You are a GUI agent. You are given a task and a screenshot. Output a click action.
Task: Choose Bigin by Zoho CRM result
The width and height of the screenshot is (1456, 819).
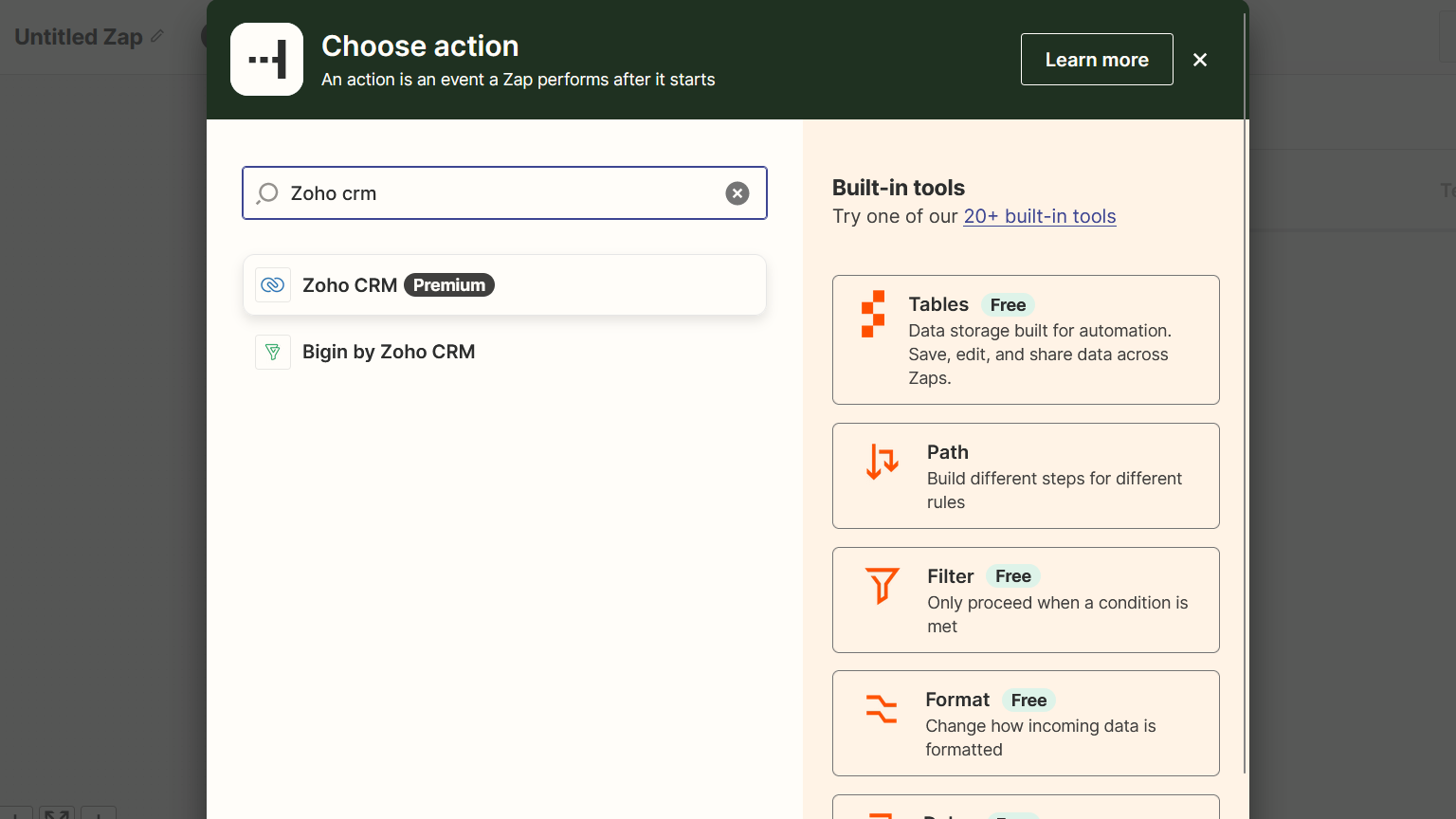click(389, 352)
